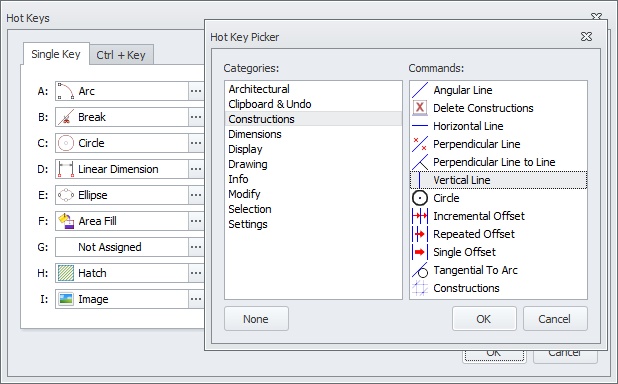Select the Single Offset icon

(420, 252)
